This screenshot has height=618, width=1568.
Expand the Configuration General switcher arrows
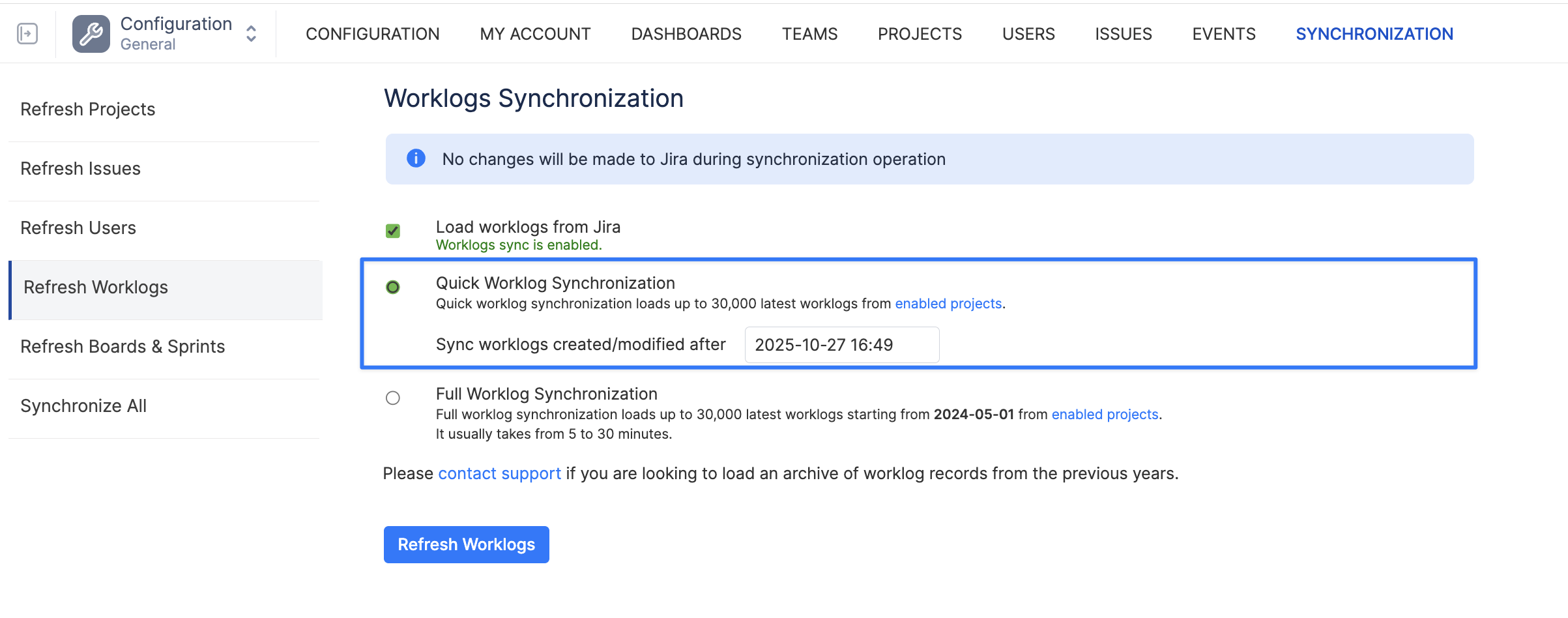[x=251, y=34]
